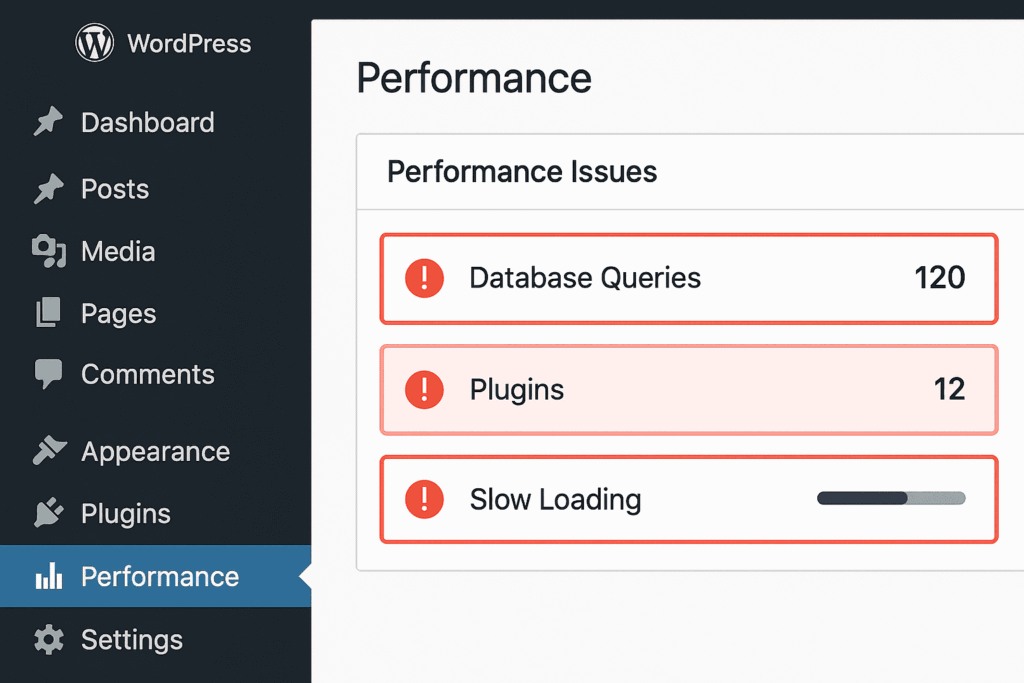Click the Comments speech bubble icon

pyautogui.click(x=47, y=374)
